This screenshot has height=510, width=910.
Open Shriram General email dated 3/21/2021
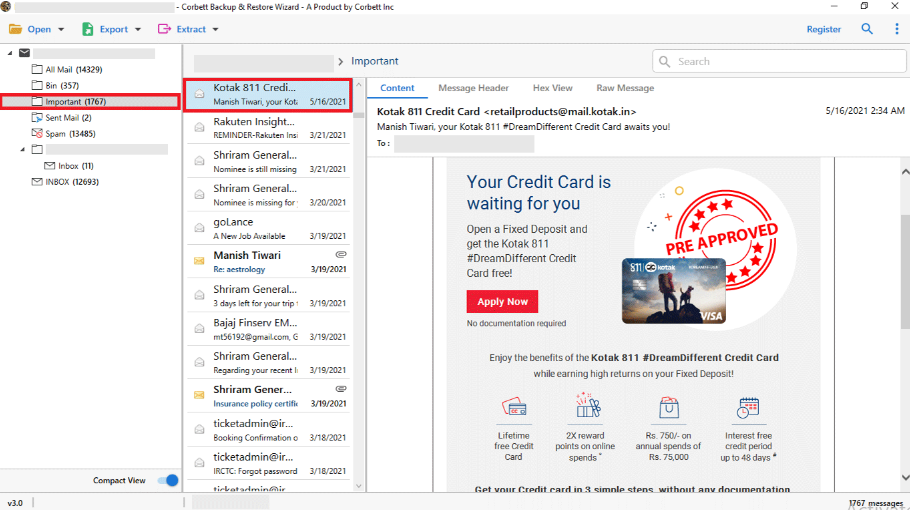pyautogui.click(x=268, y=162)
